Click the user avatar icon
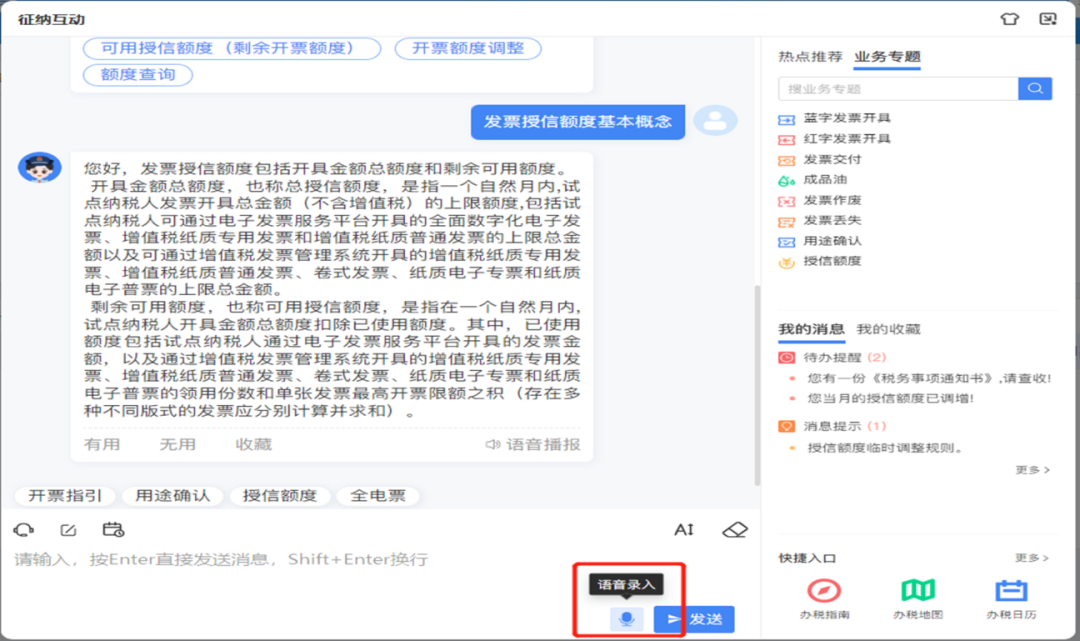Screen dimensions: 1080x641 tap(715, 120)
